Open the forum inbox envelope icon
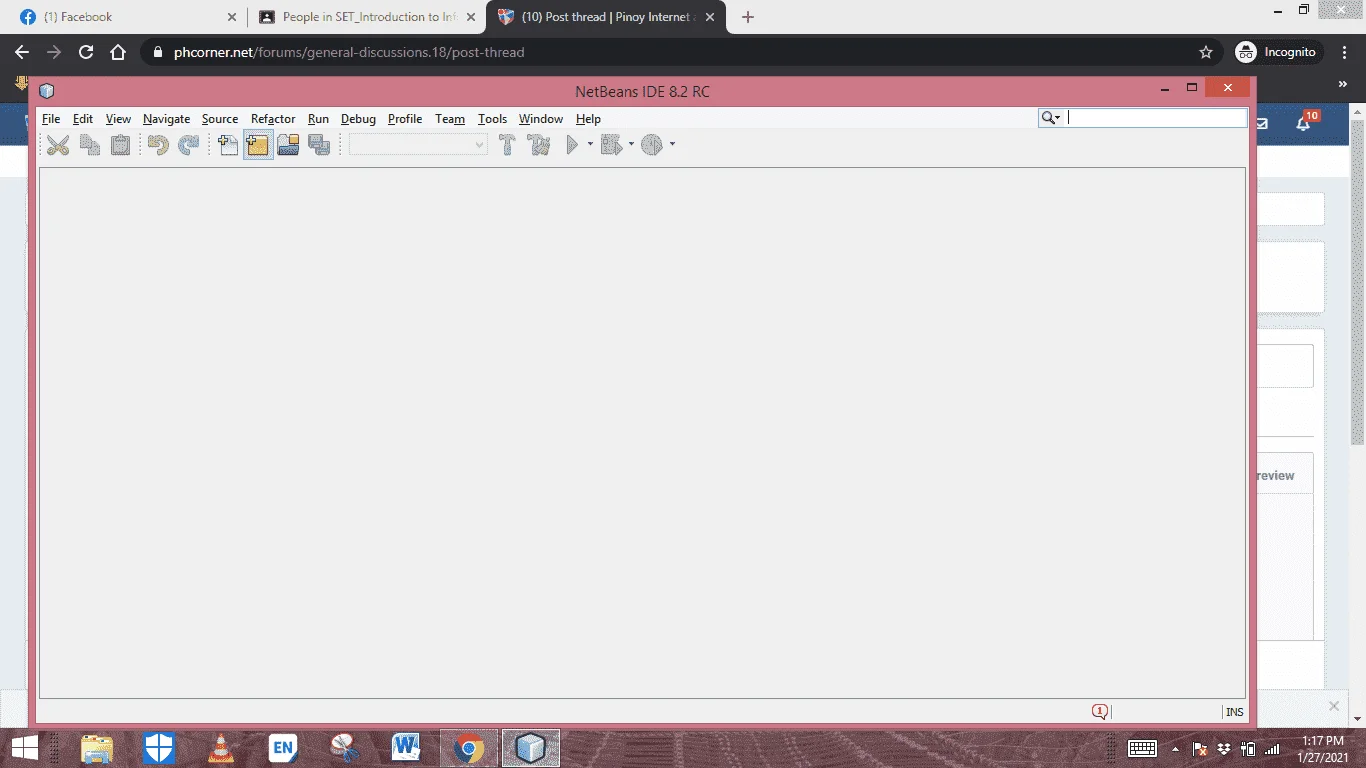This screenshot has height=768, width=1366. 1262,124
